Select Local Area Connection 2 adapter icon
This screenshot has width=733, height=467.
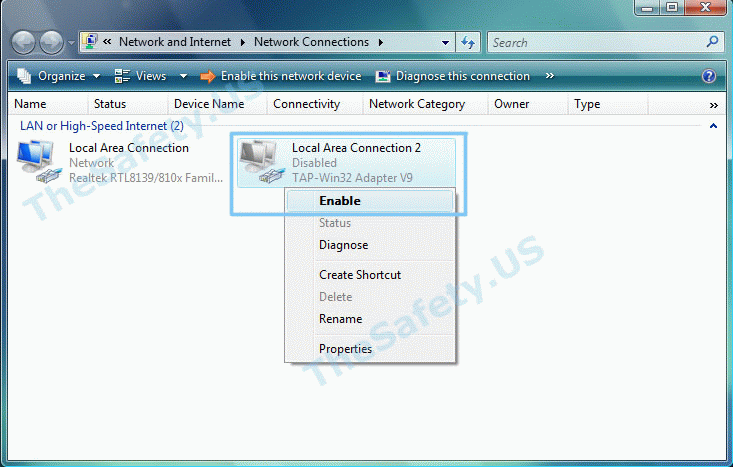tap(262, 162)
